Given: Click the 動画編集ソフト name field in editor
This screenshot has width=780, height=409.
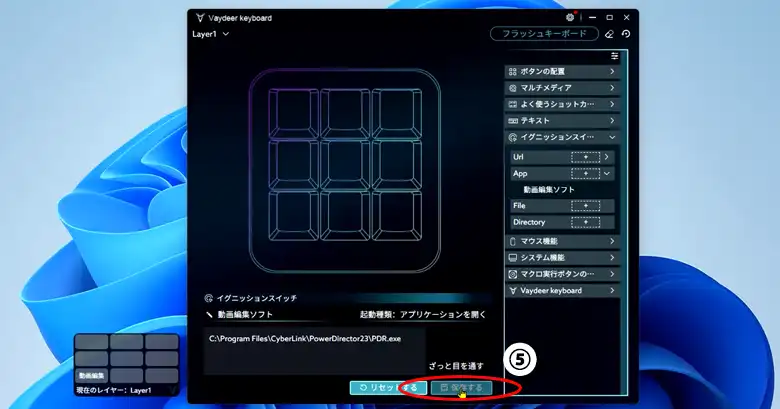Looking at the screenshot, I should 245,314.
